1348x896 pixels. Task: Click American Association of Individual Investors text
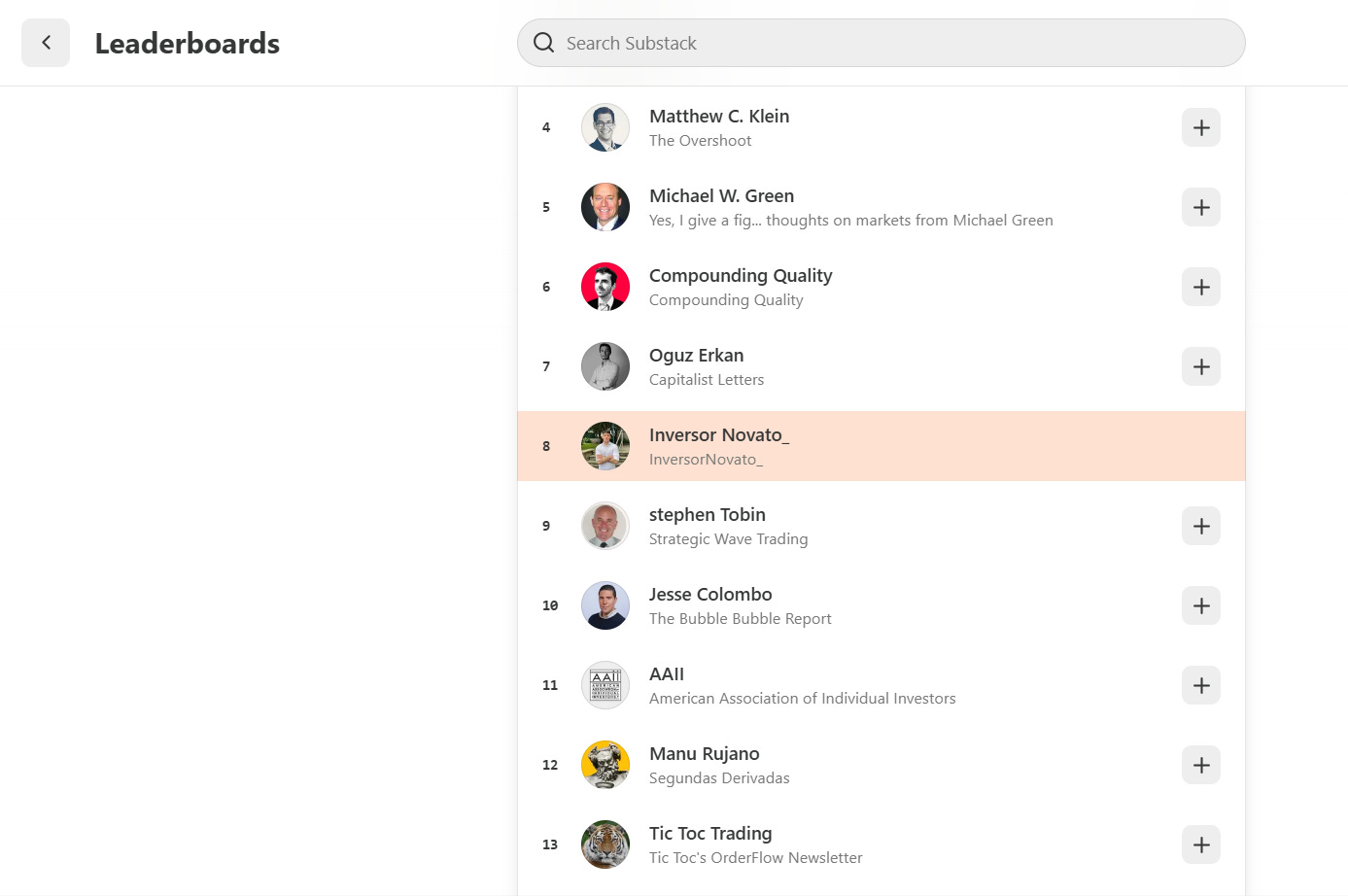coord(803,699)
